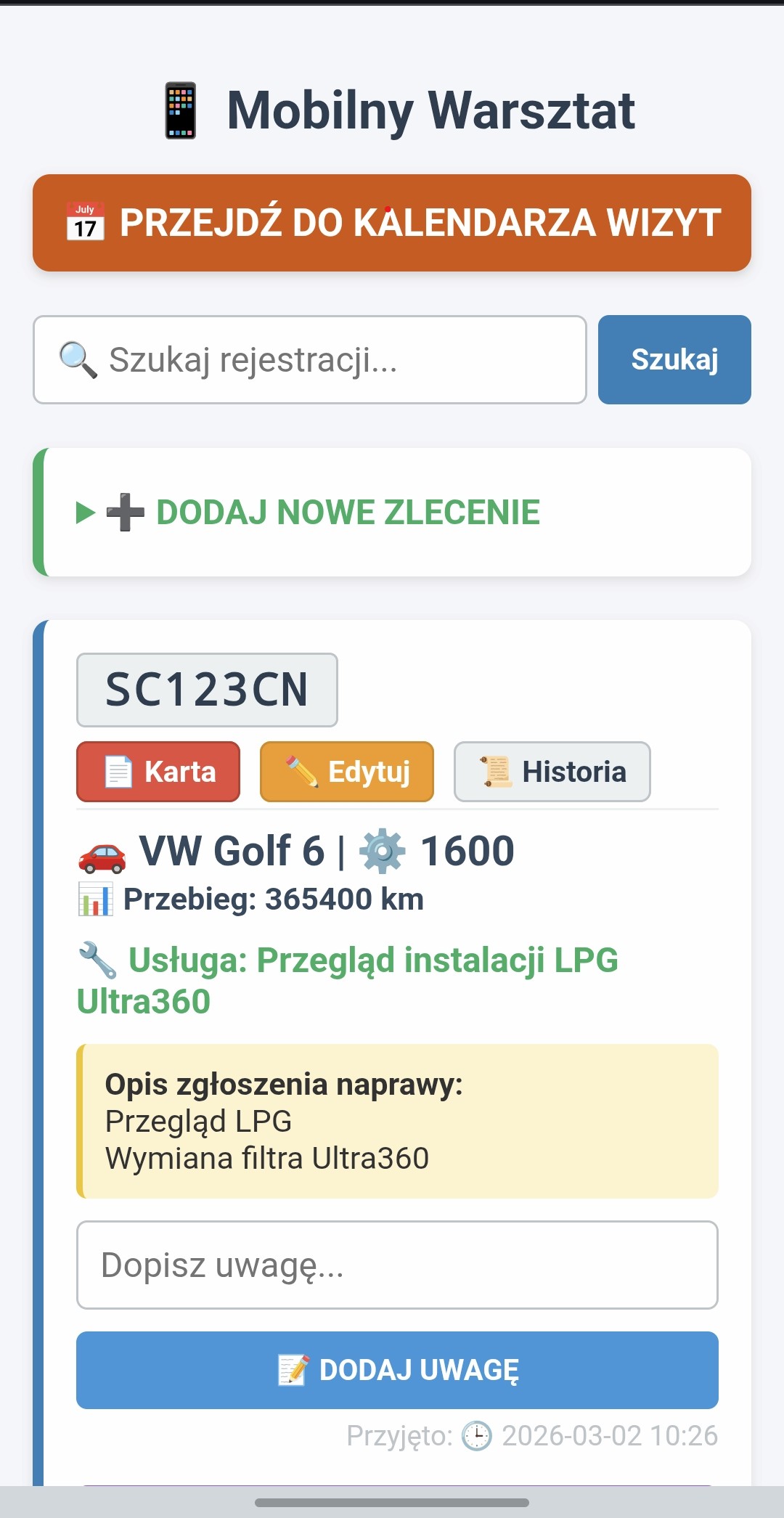Screen dimensions: 784x1518
Task: Expand the DODAJ NOWE ZLECENIE section
Action: coord(348,513)
